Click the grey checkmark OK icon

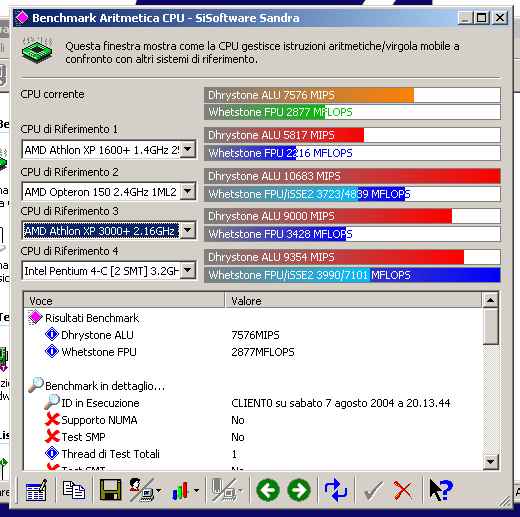point(373,490)
